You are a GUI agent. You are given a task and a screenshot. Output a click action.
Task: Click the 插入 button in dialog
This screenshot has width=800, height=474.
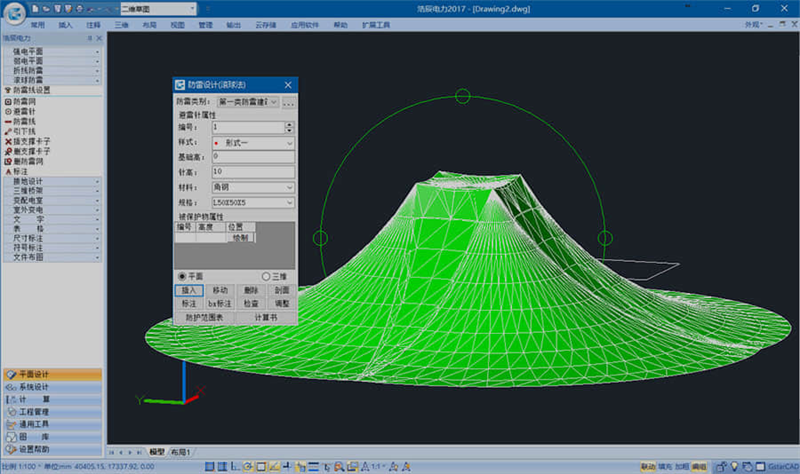(x=190, y=290)
